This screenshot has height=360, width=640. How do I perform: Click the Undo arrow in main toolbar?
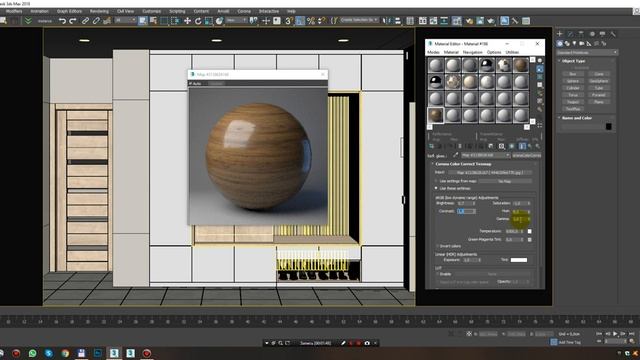pos(62,21)
